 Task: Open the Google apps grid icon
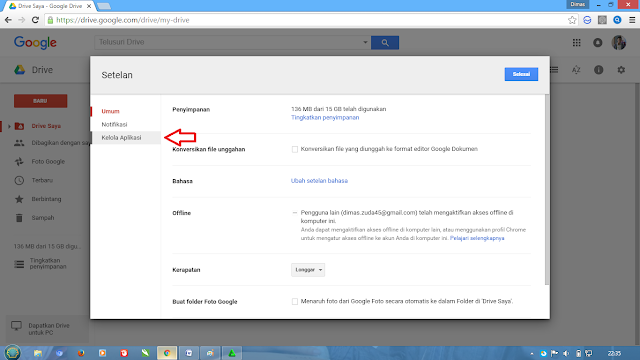pyautogui.click(x=576, y=42)
